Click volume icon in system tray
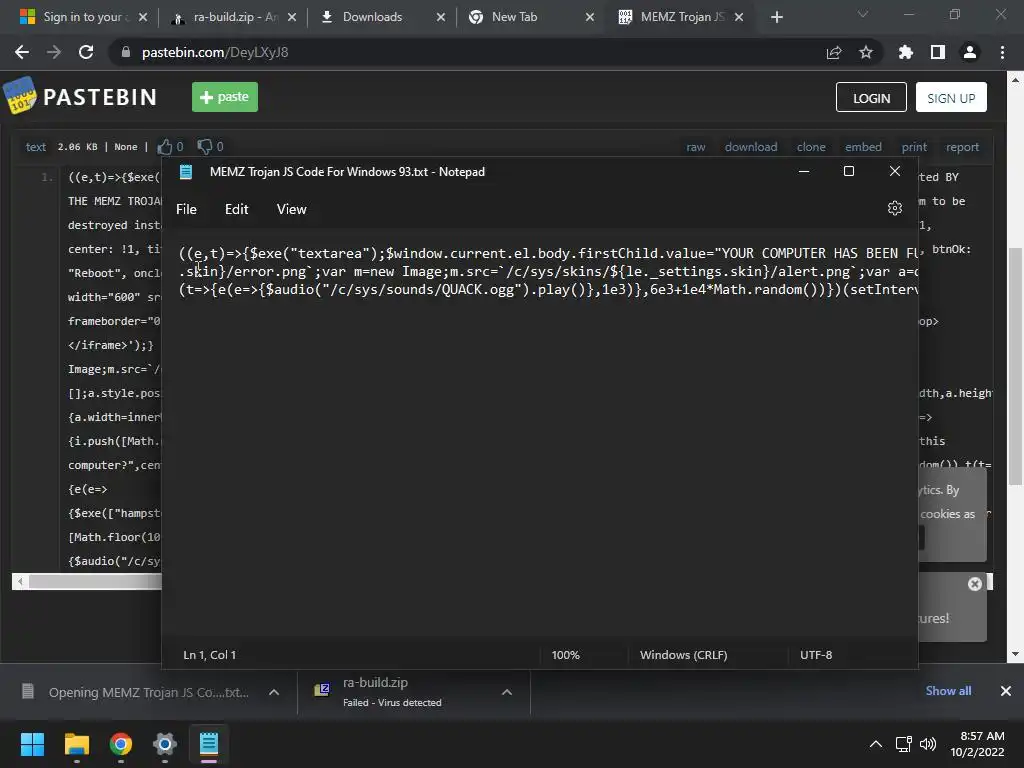Viewport: 1024px width, 768px height. point(927,744)
